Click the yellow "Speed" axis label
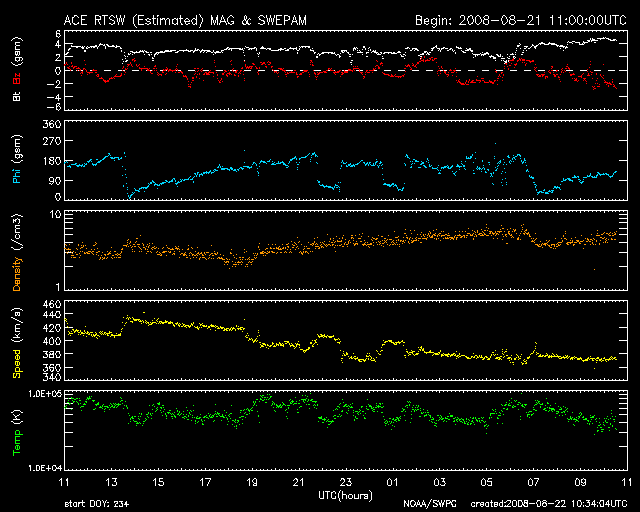This screenshot has height=512, width=640. [17, 364]
